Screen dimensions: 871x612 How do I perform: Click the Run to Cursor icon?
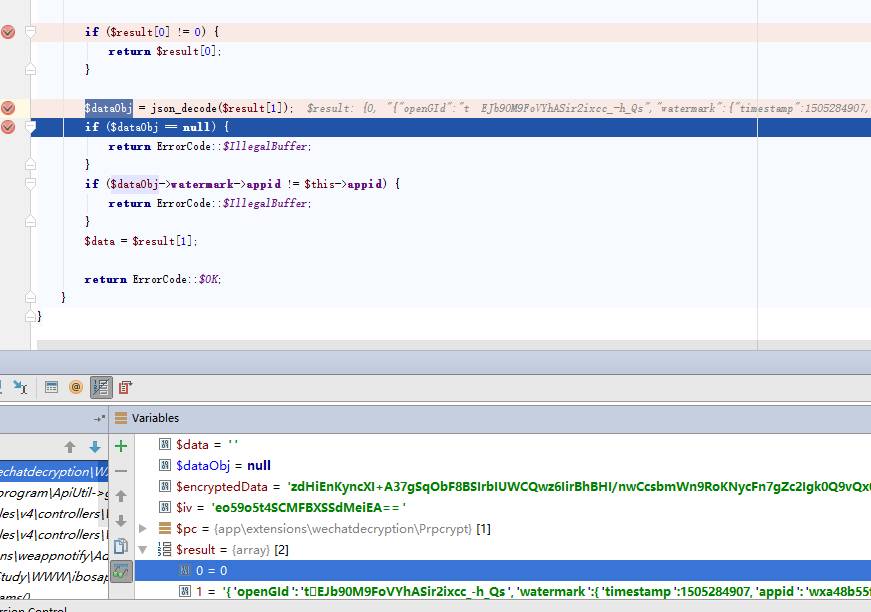(20, 387)
